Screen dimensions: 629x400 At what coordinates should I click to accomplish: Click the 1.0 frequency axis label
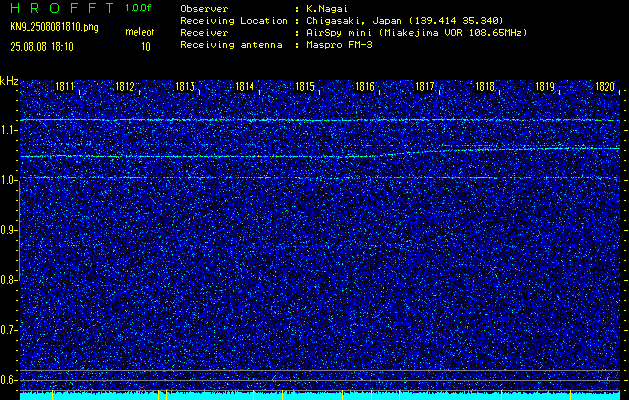tap(8, 181)
